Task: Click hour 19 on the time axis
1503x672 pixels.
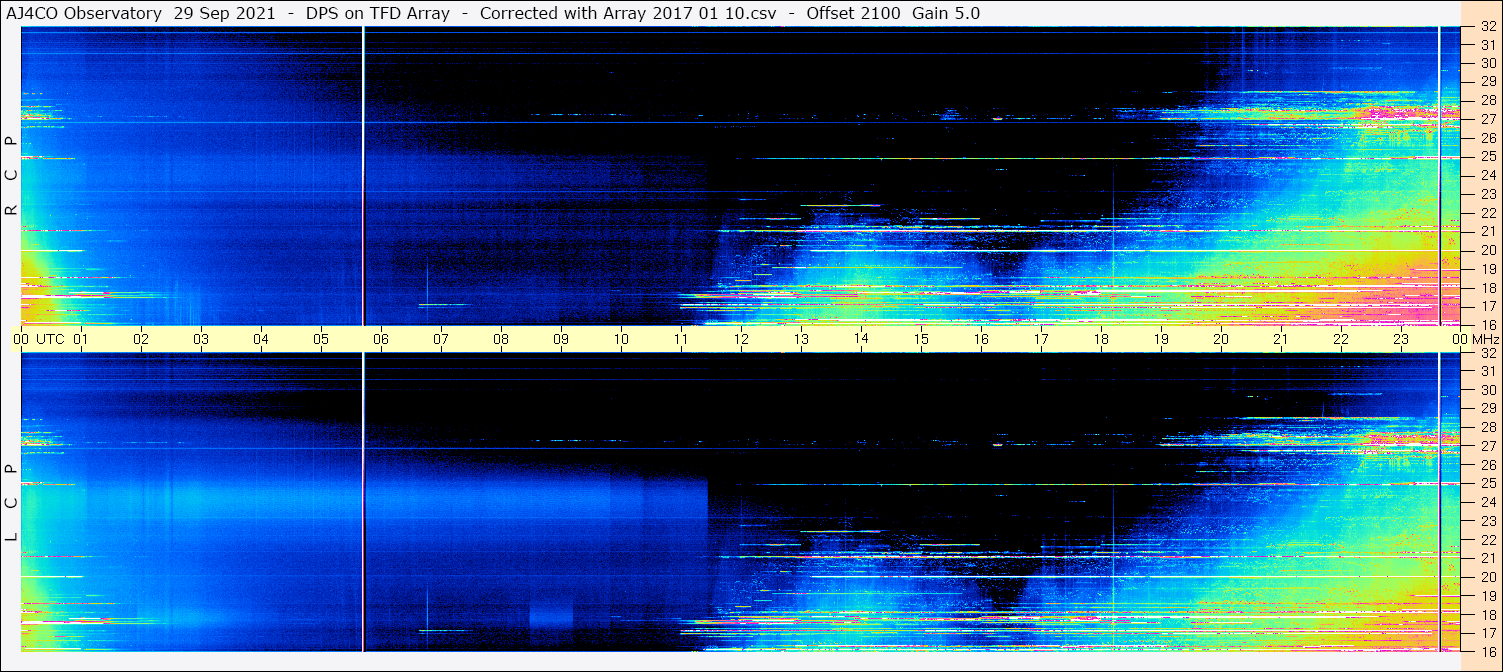Action: point(1161,339)
